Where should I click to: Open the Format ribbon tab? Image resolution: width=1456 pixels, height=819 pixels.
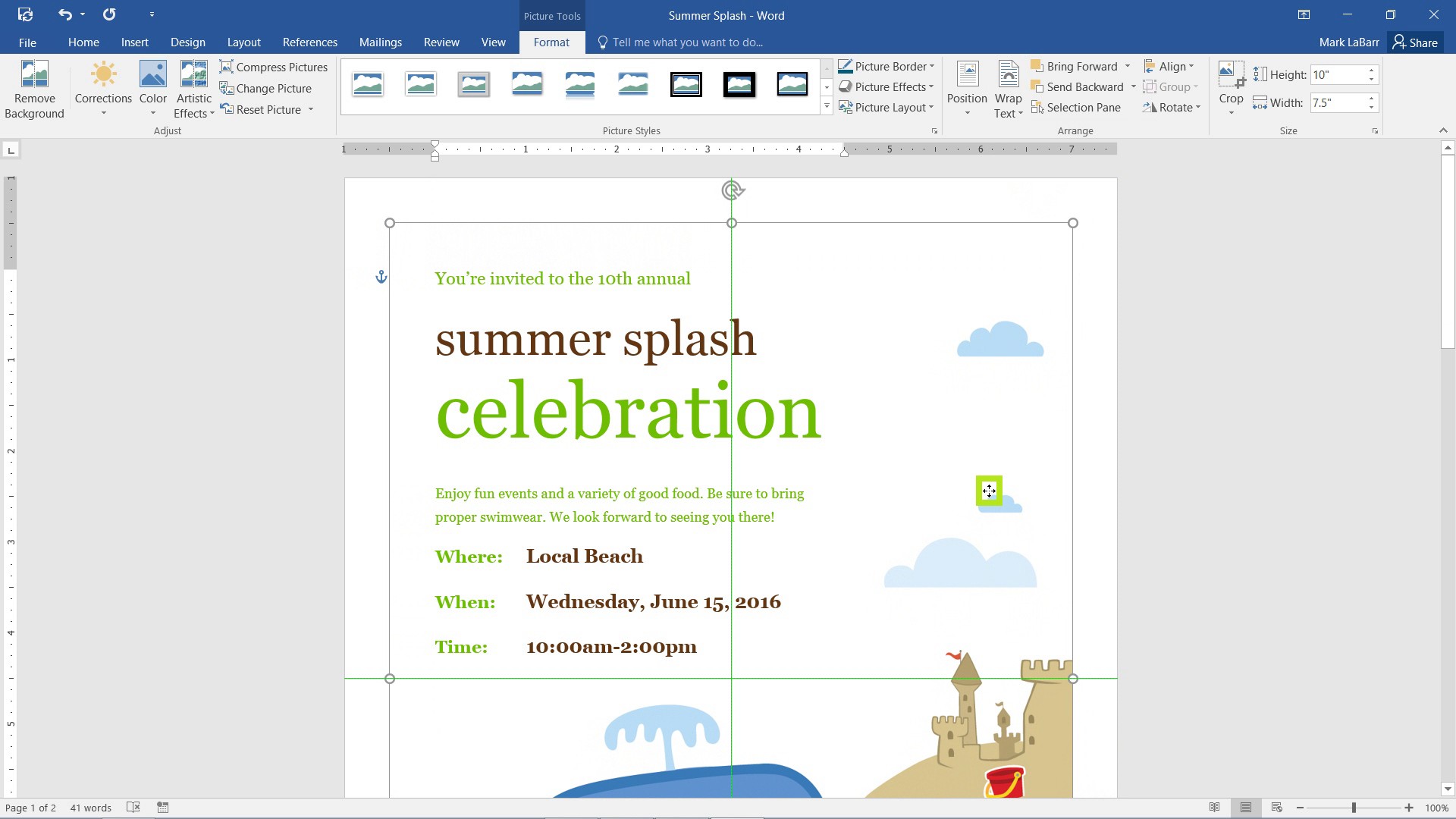pyautogui.click(x=551, y=42)
